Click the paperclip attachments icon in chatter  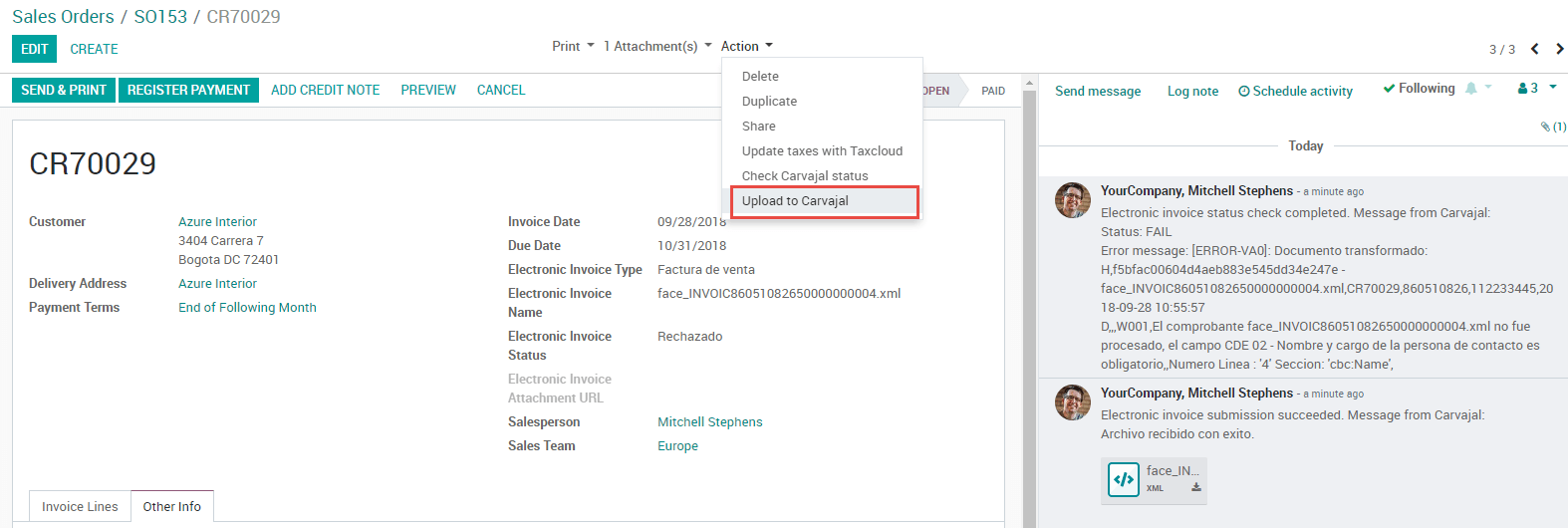coord(1546,127)
